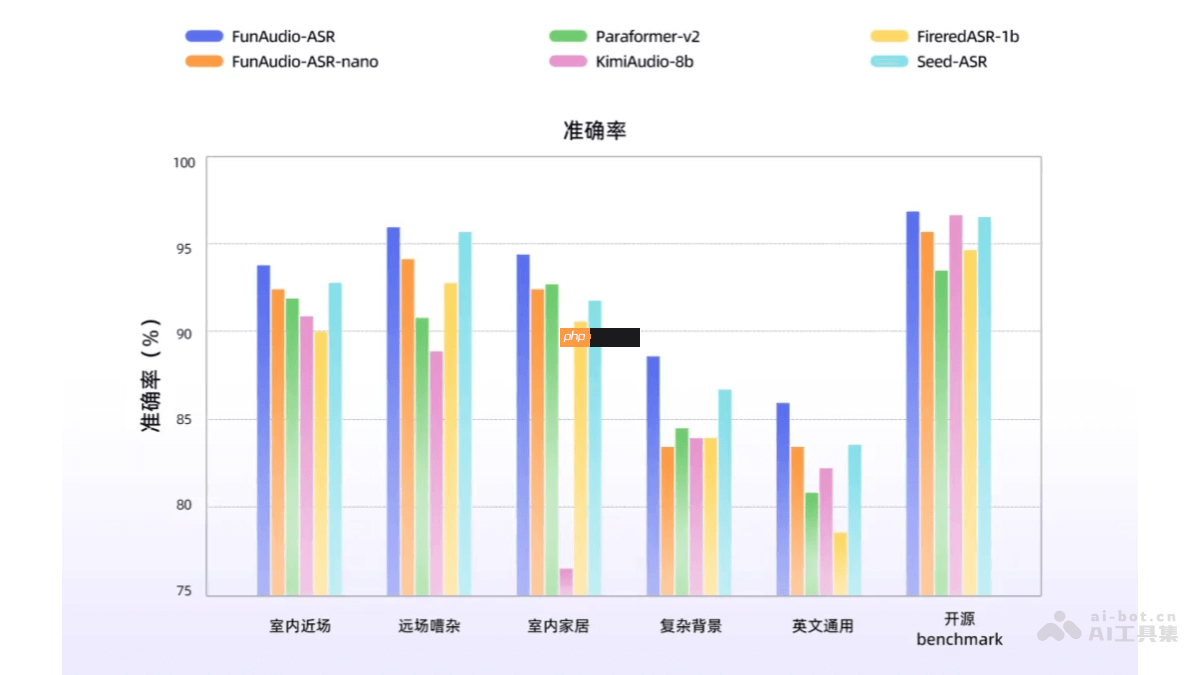Click the 远场嘈杂 category label

(429, 625)
